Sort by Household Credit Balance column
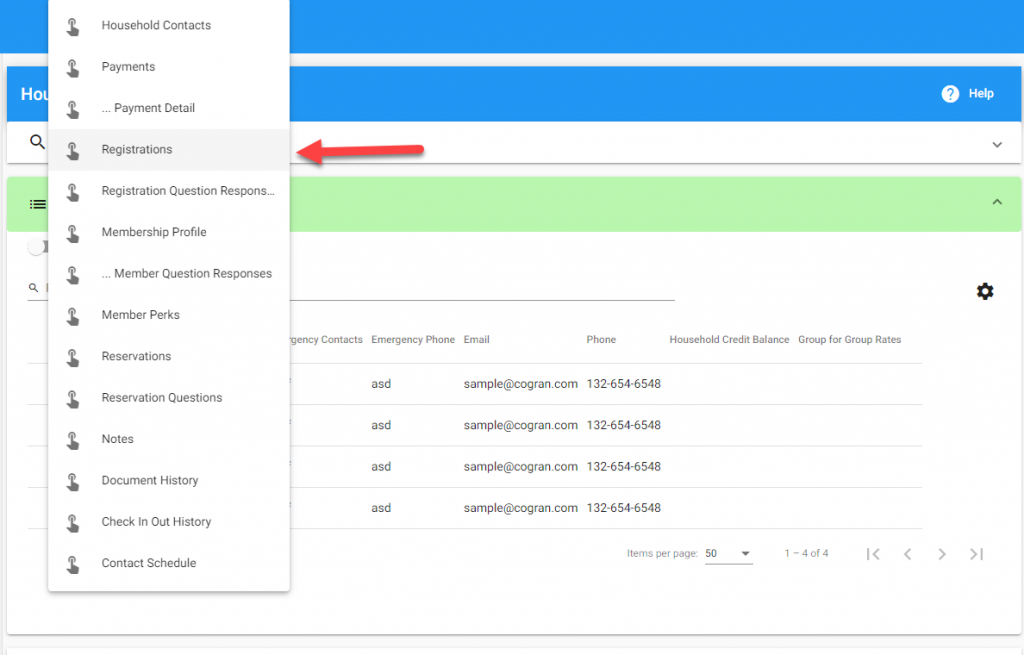Image resolution: width=1024 pixels, height=655 pixels. 729,340
